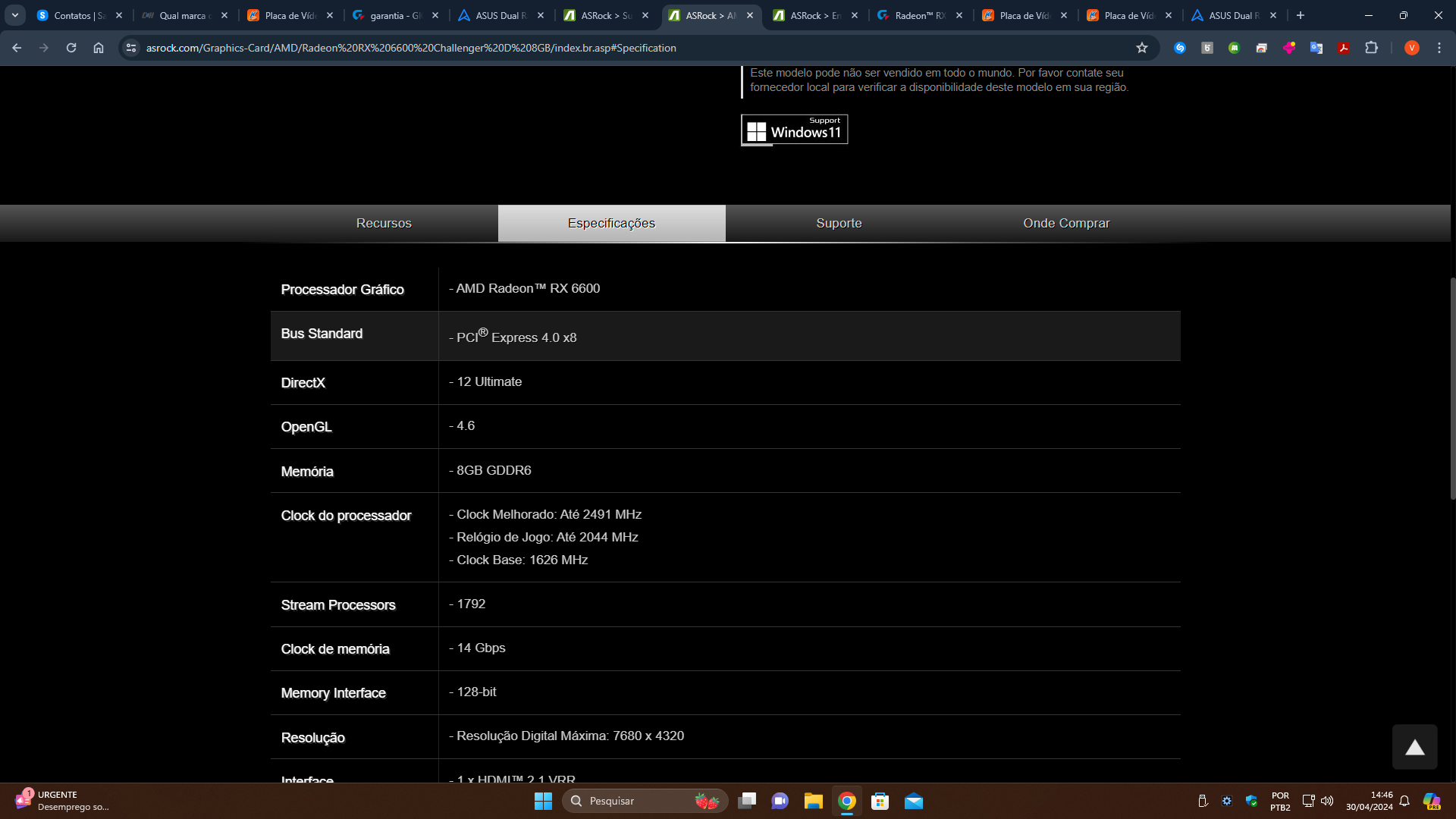The image size is (1456, 819).
Task: Open the volume control in system tray
Action: [1327, 801]
